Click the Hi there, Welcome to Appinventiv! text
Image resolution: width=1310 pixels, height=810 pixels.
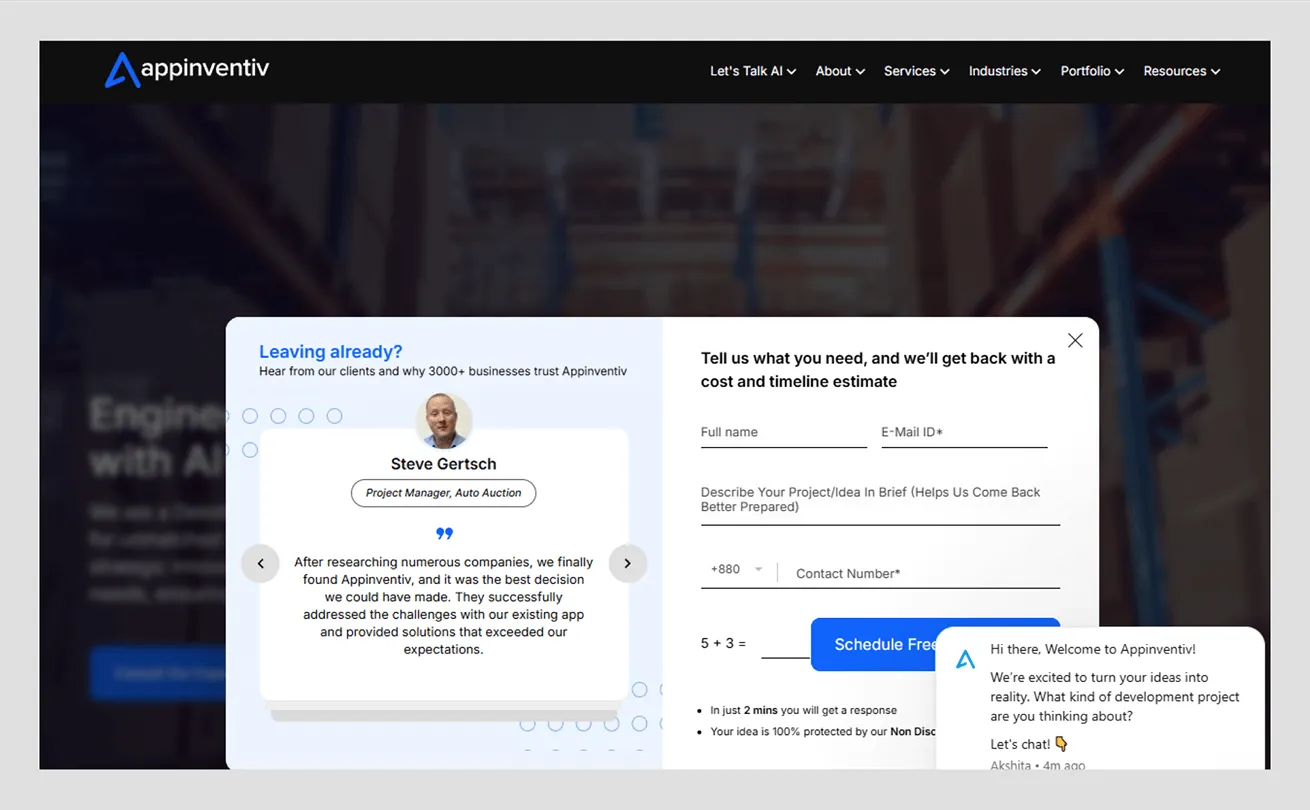pos(1093,649)
